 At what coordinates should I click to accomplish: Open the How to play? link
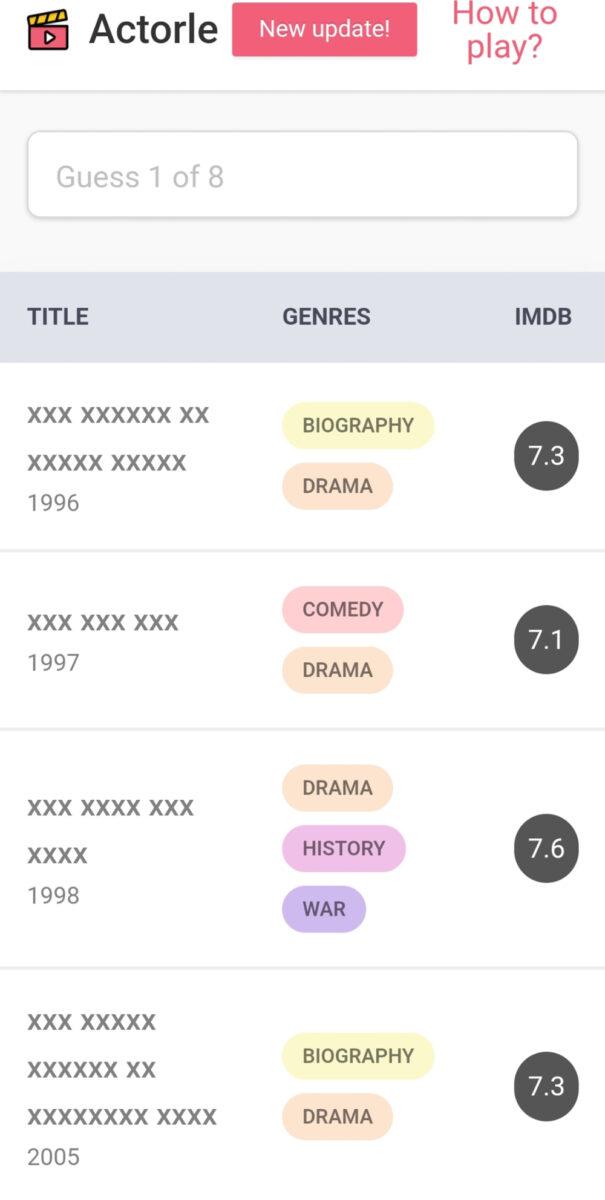coord(505,30)
